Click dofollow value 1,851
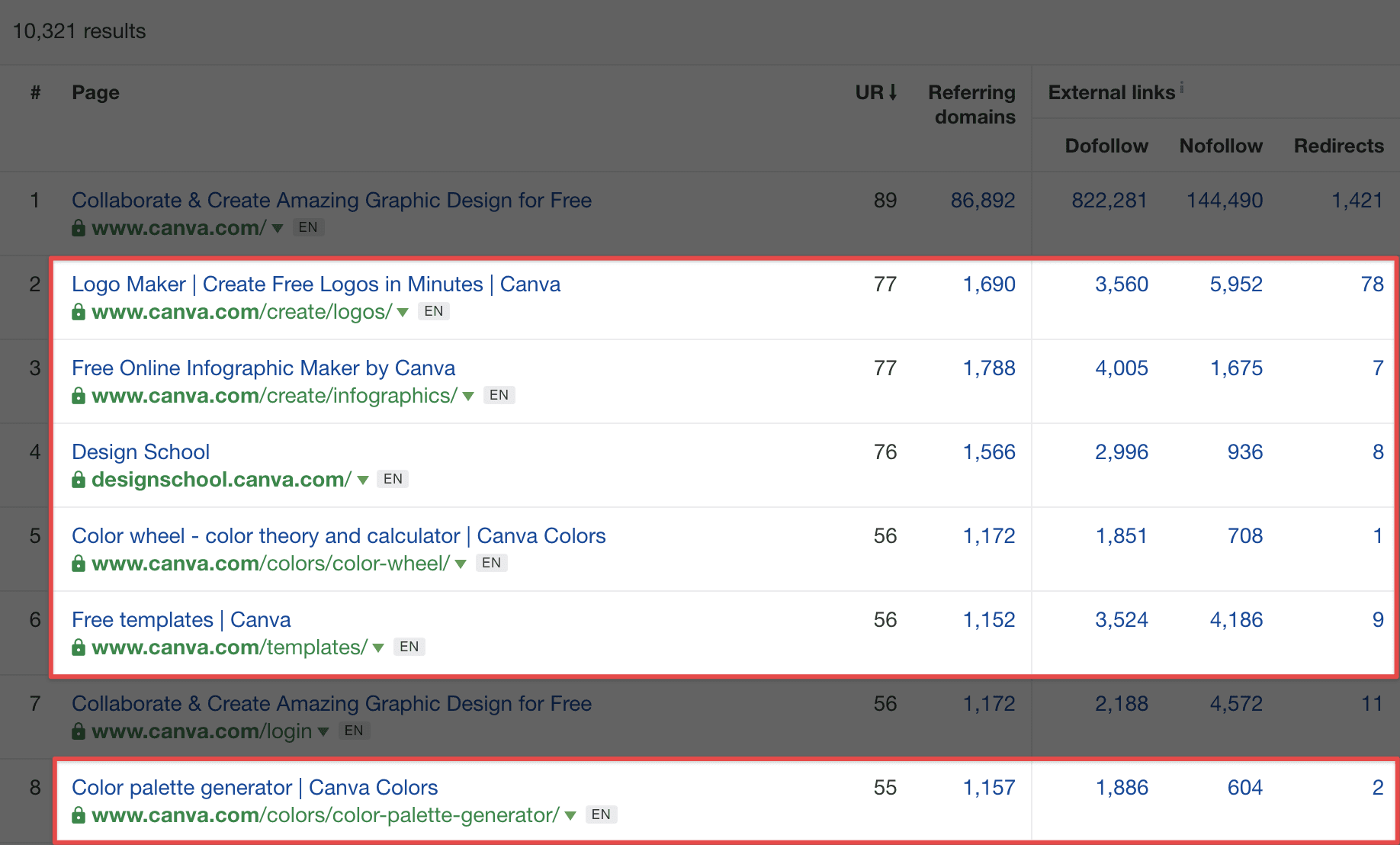1400x845 pixels. (x=1122, y=536)
